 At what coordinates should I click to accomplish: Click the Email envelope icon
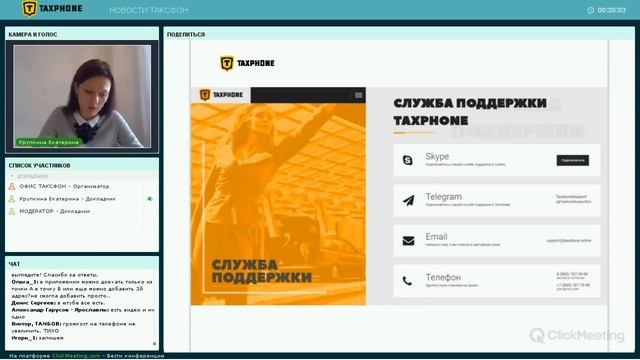(x=408, y=241)
